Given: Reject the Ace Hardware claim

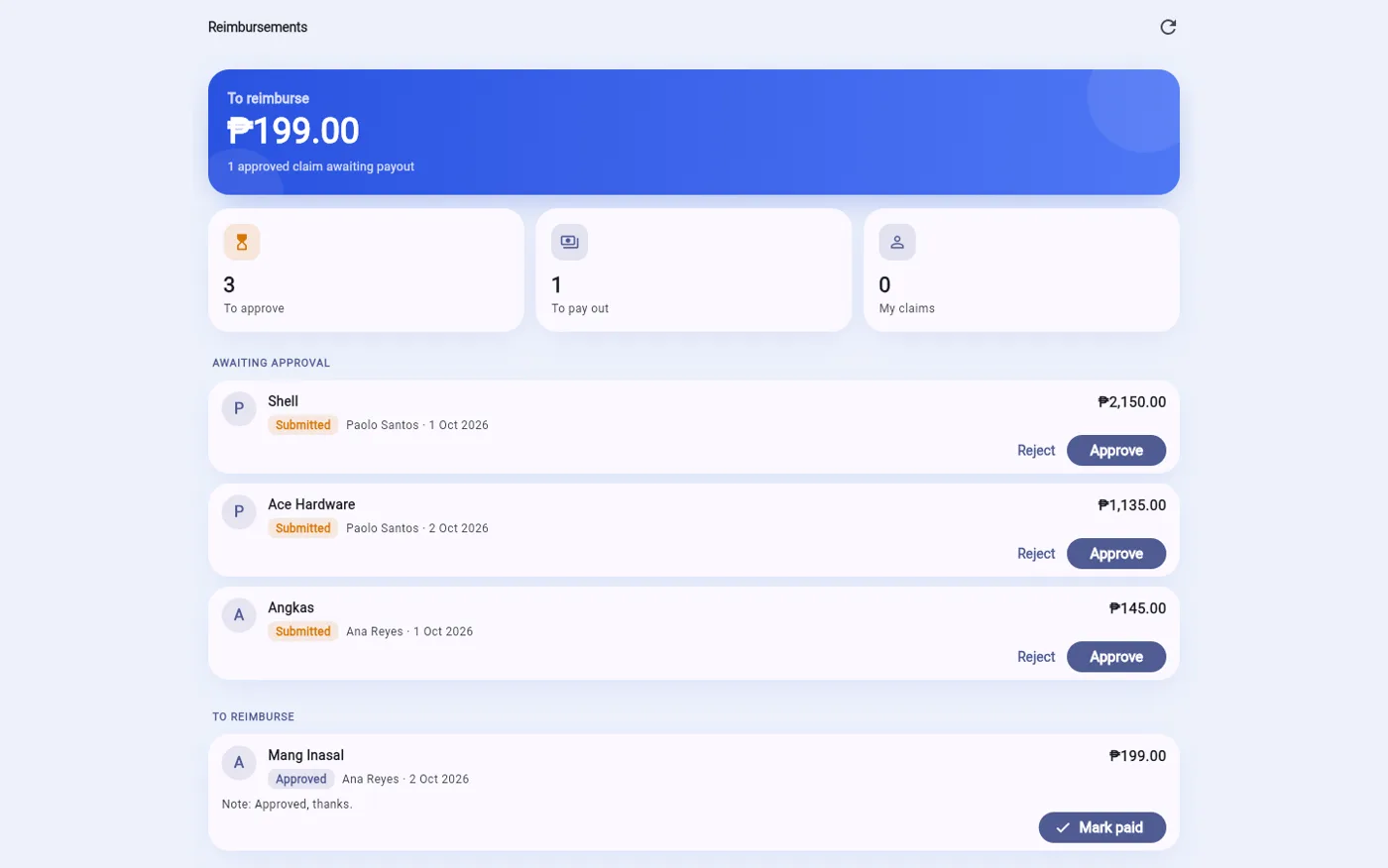Looking at the screenshot, I should coord(1036,553).
